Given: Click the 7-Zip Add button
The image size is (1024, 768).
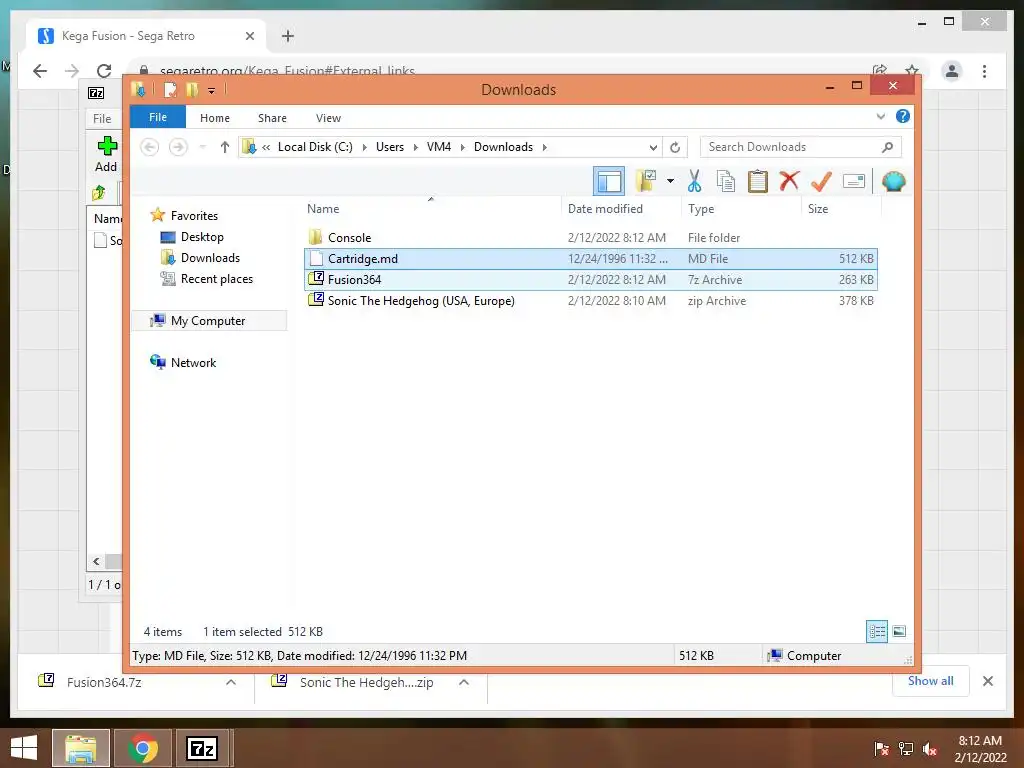Looking at the screenshot, I should (106, 154).
